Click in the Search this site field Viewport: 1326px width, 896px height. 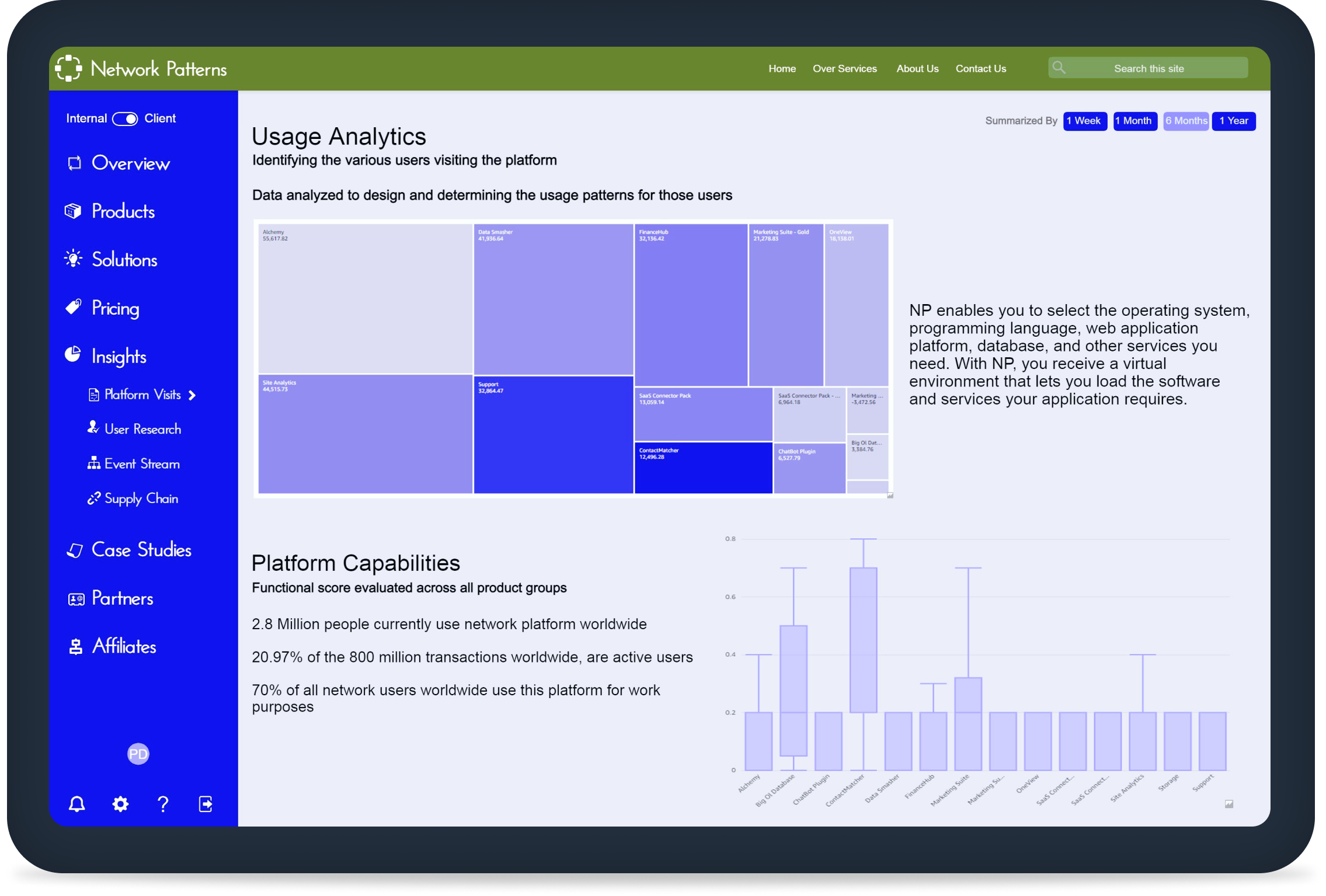point(1148,68)
